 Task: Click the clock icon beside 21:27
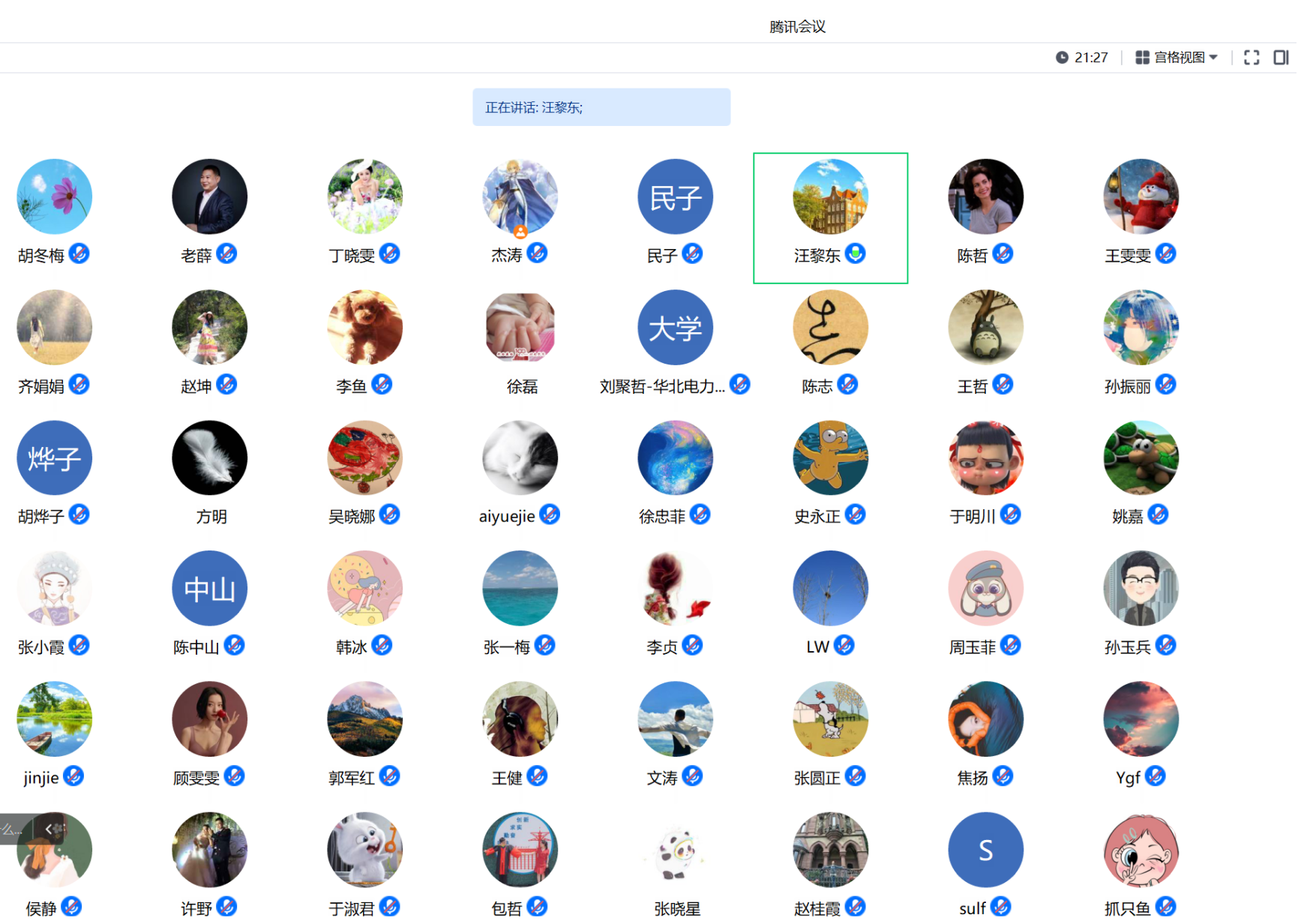1062,58
